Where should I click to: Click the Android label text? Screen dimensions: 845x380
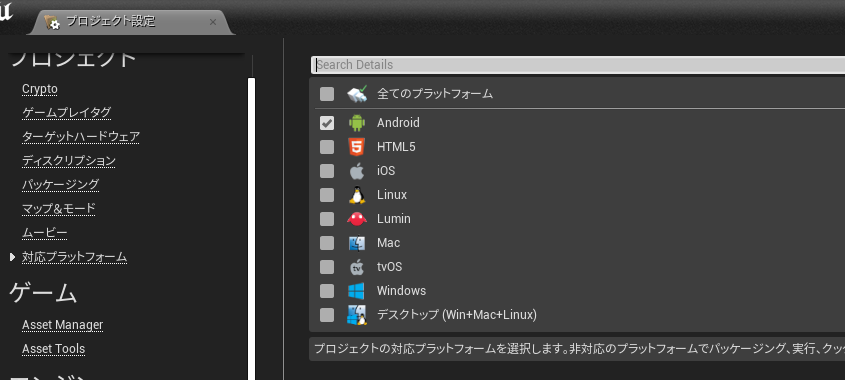pyautogui.click(x=398, y=123)
